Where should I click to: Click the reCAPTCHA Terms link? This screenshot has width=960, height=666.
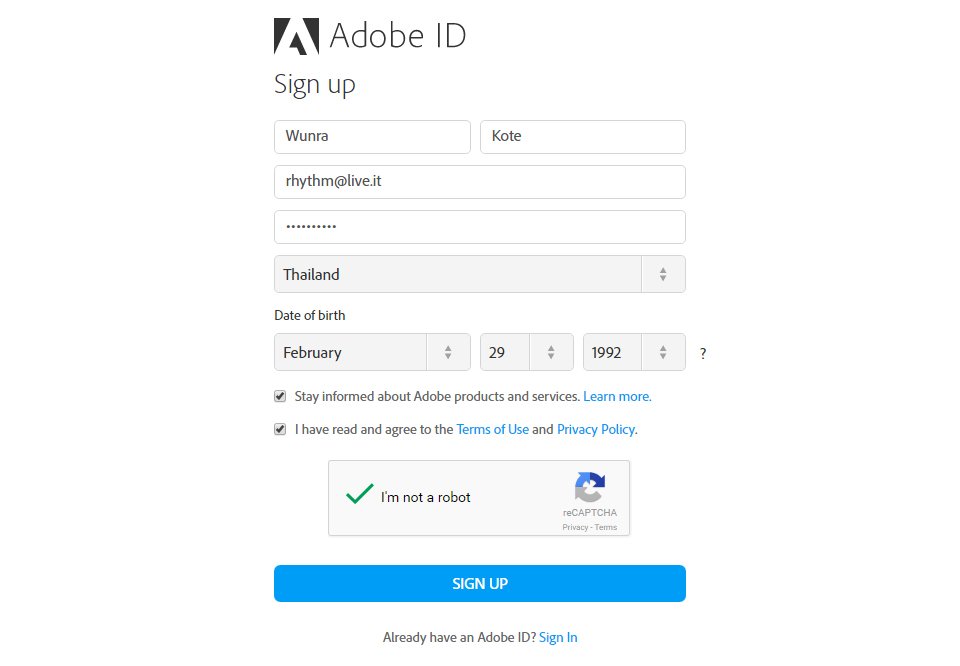(606, 527)
